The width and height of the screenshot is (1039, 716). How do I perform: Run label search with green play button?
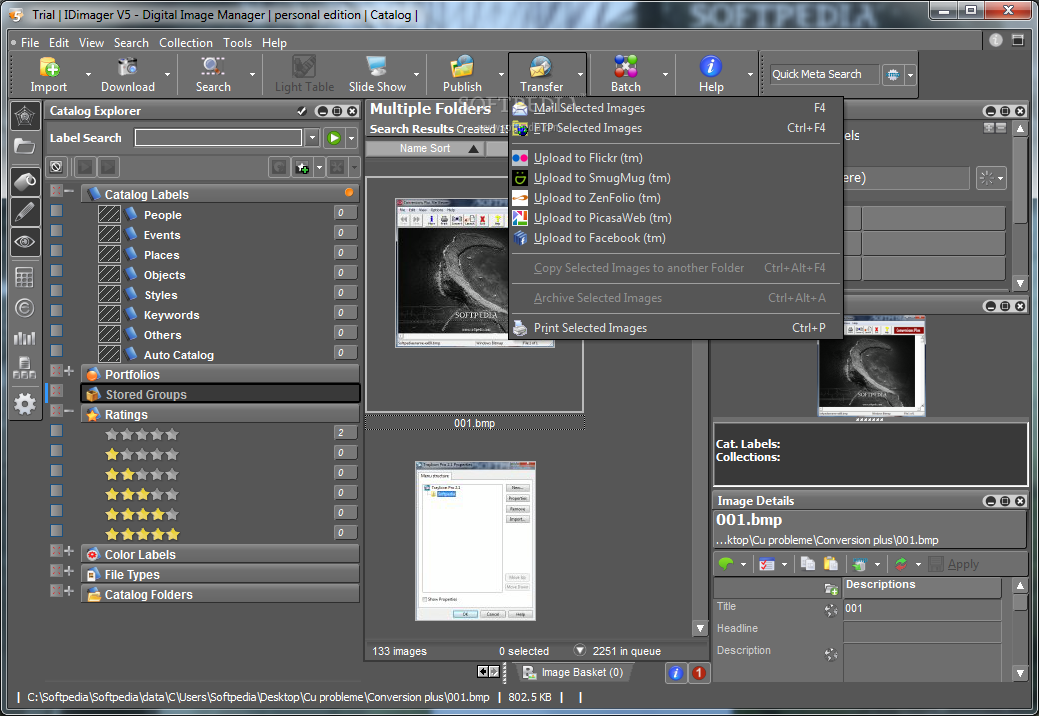[x=334, y=138]
